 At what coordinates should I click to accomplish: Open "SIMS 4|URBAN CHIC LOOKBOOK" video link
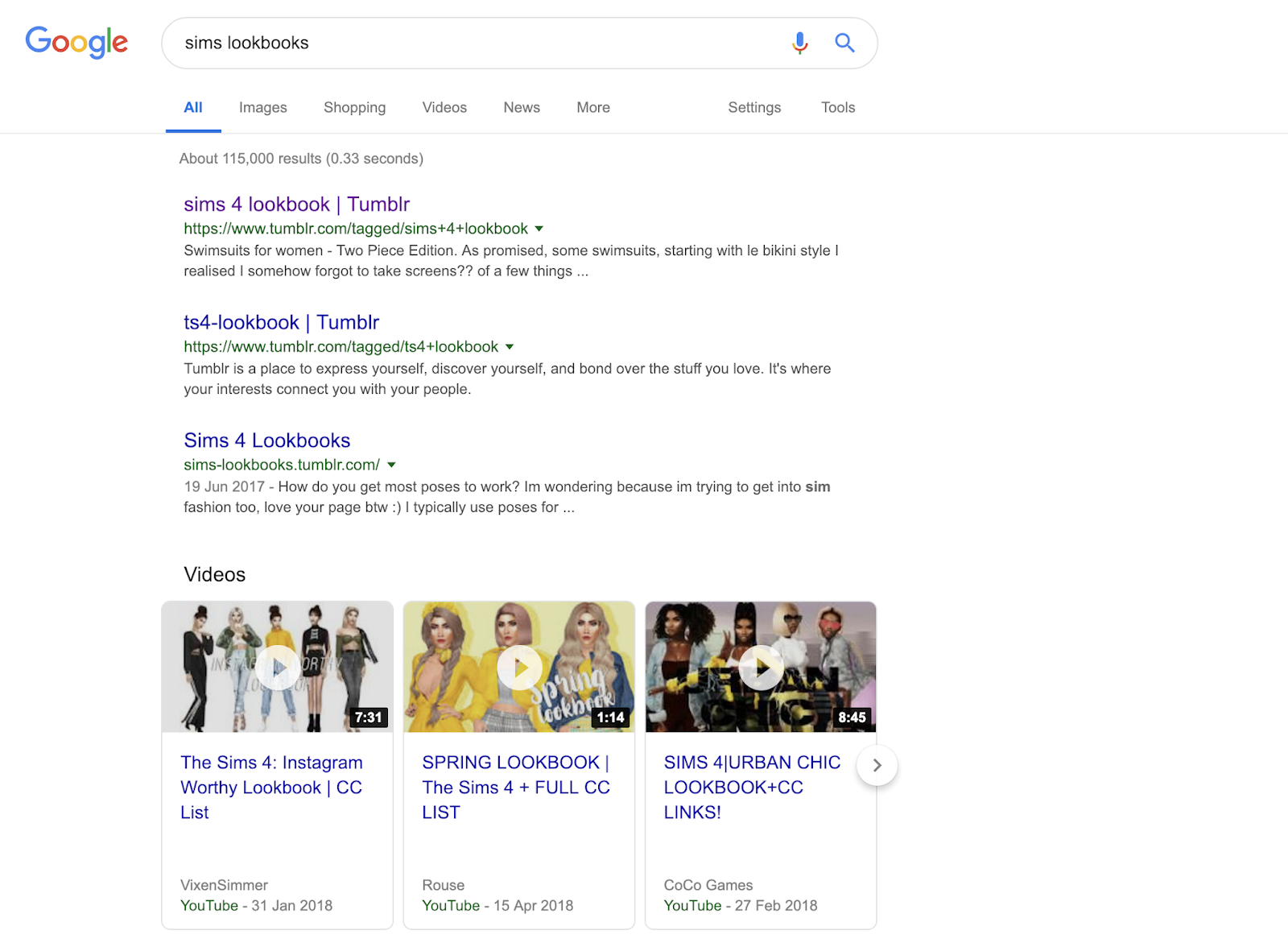pyautogui.click(x=752, y=787)
